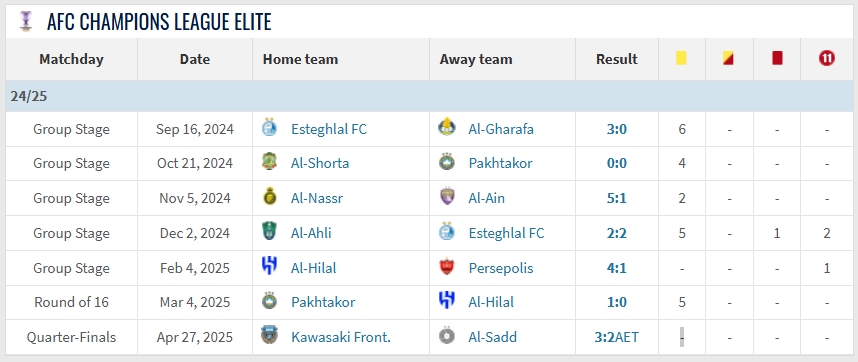858x362 pixels.
Task: Click the penalty 11 circle header icon
Action: pos(826,58)
